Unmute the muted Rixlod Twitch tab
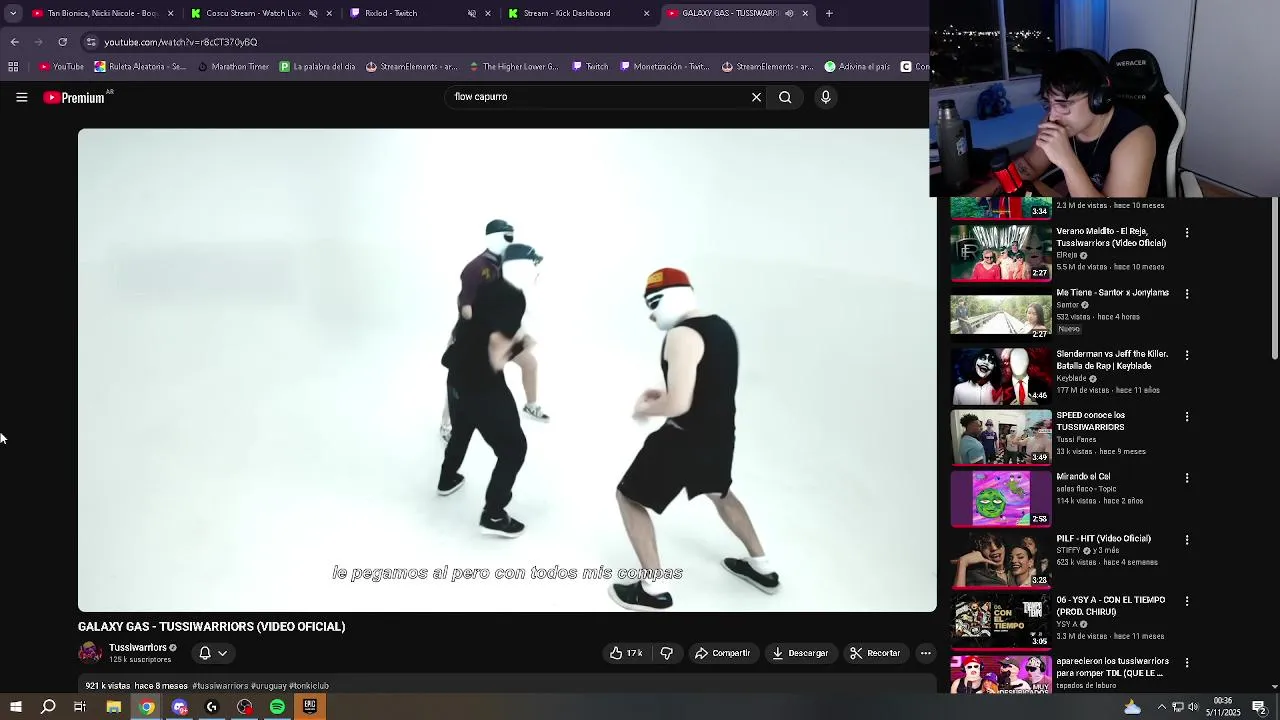 (x=472, y=13)
